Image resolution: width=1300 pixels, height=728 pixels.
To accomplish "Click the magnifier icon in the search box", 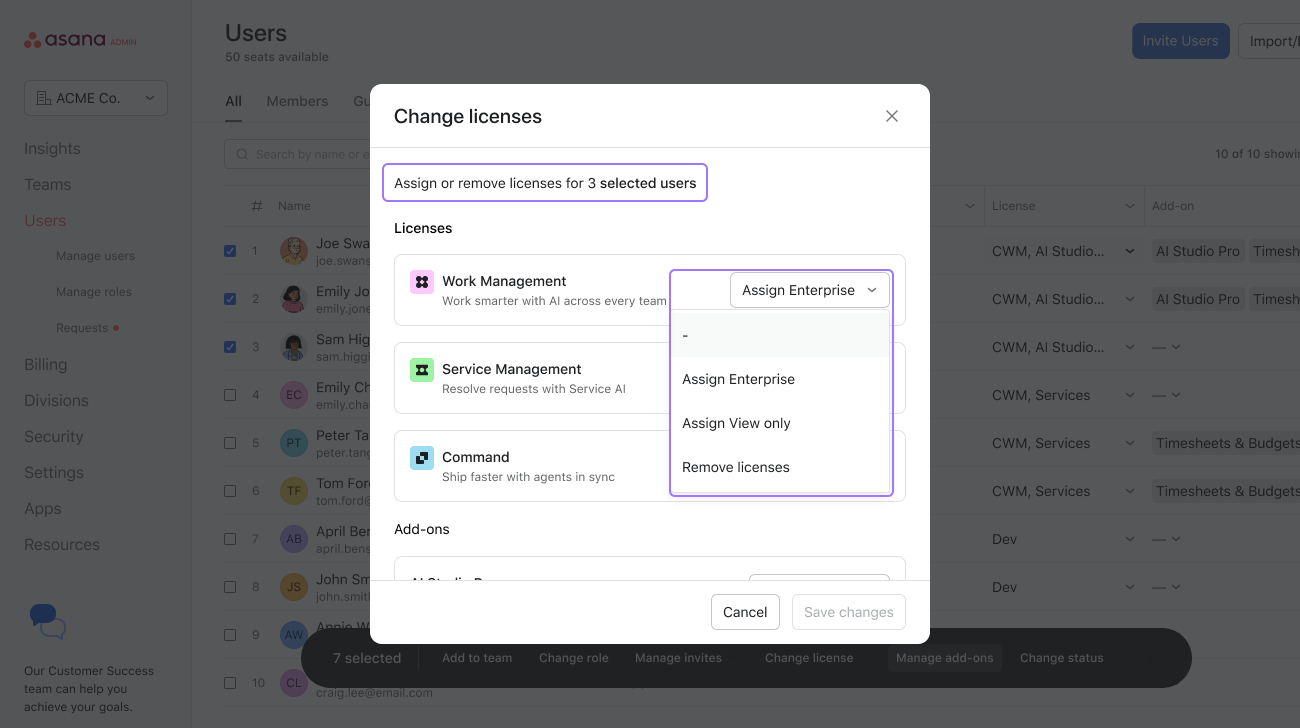I will coord(242,154).
